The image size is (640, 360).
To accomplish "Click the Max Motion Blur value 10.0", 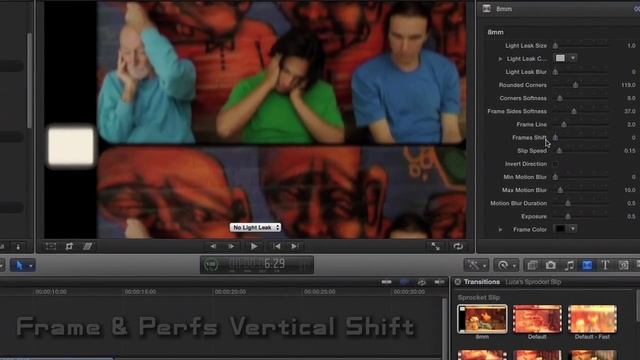I will point(629,190).
